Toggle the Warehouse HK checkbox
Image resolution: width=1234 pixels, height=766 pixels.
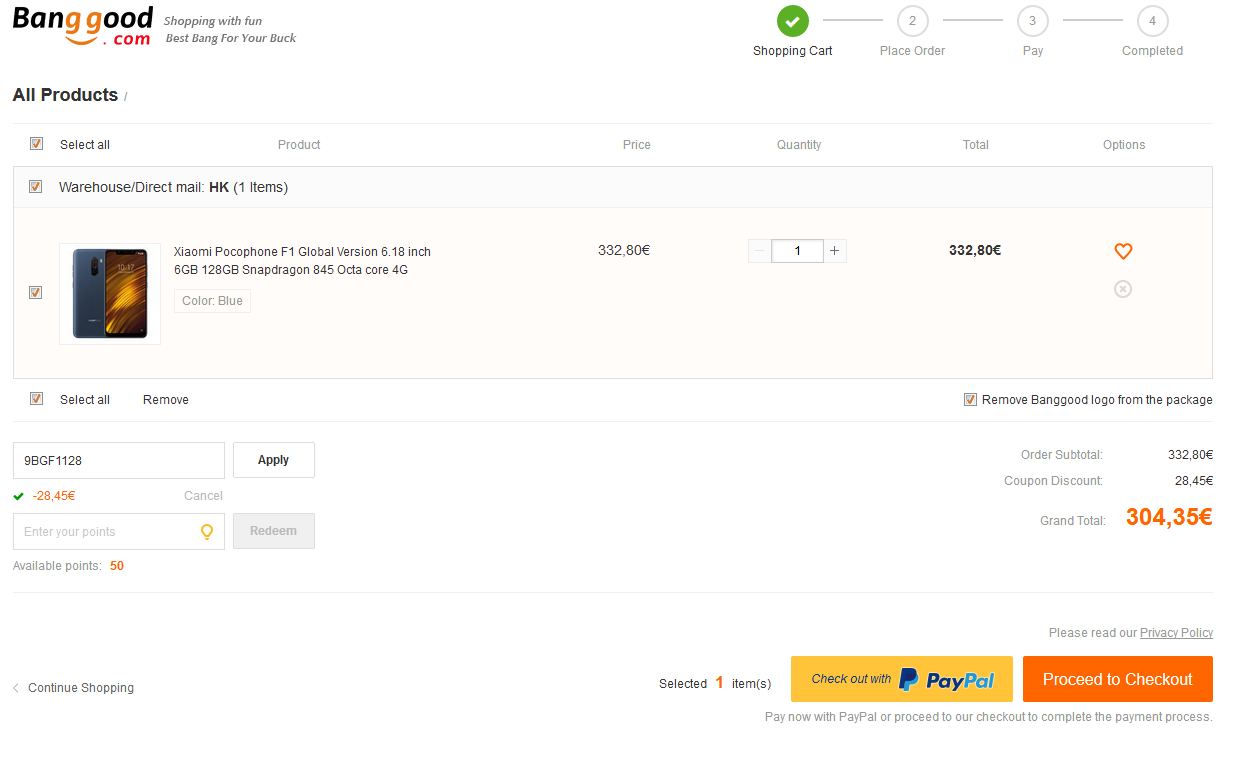pos(36,187)
